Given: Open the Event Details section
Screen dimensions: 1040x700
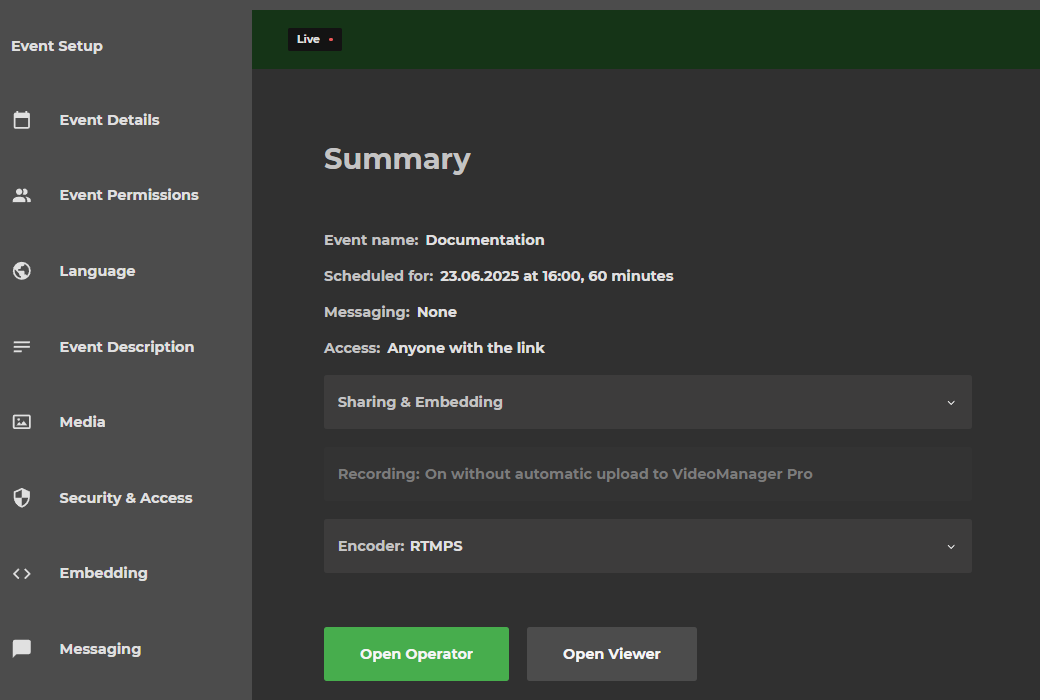Looking at the screenshot, I should point(109,120).
